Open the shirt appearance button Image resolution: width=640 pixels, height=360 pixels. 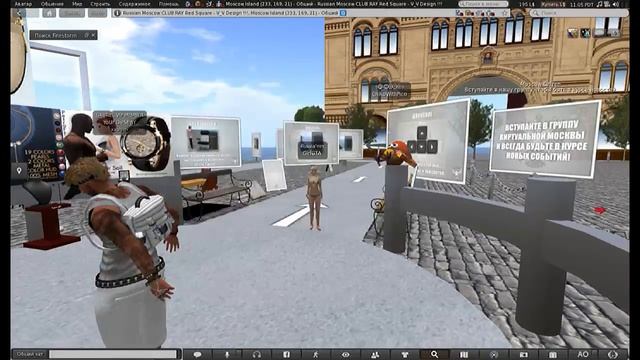click(x=405, y=354)
